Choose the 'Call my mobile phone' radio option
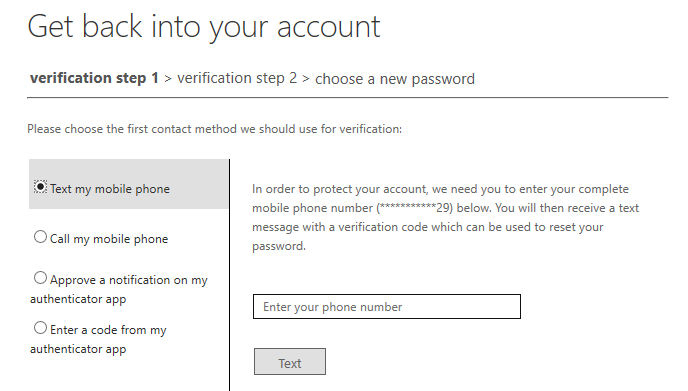The width and height of the screenshot is (688, 391). [40, 237]
